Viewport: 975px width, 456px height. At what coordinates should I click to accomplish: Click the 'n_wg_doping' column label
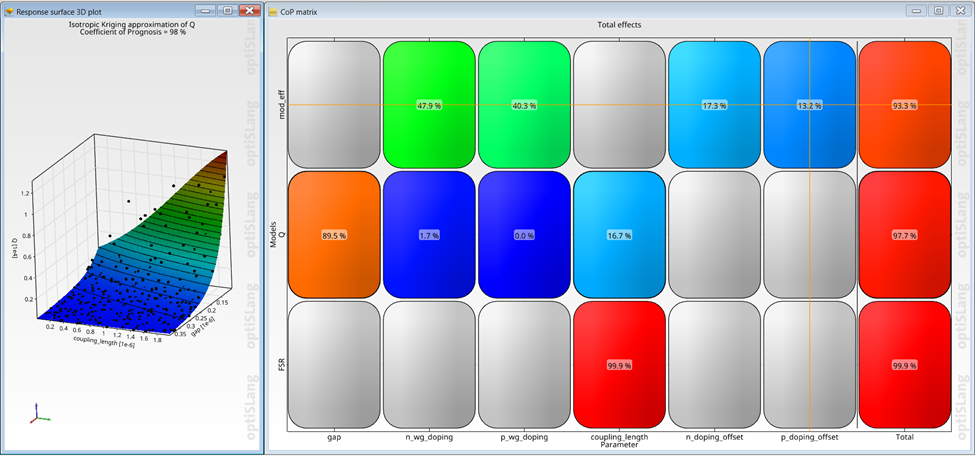click(429, 437)
